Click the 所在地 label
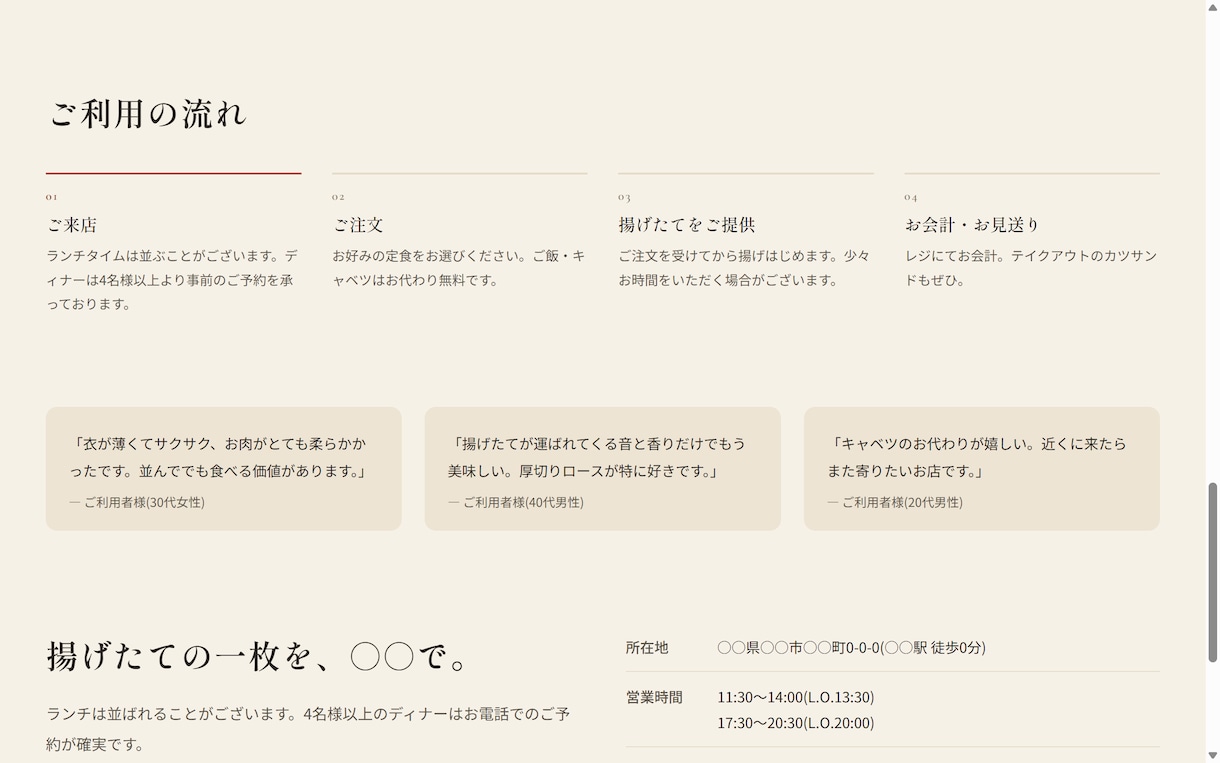Image resolution: width=1220 pixels, height=763 pixels. (647, 647)
